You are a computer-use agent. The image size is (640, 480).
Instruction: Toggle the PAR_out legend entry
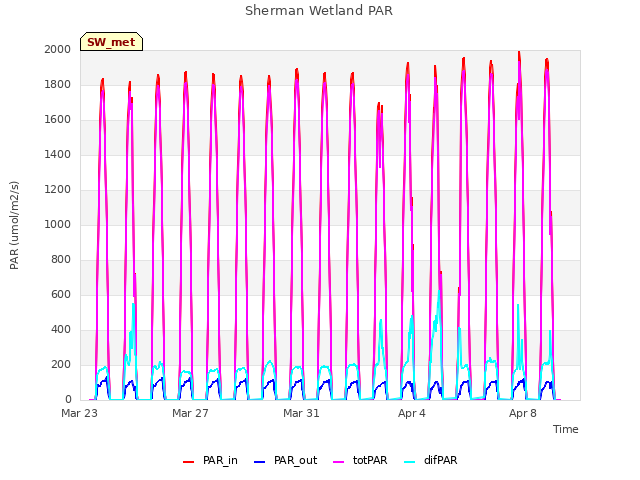tap(285, 460)
